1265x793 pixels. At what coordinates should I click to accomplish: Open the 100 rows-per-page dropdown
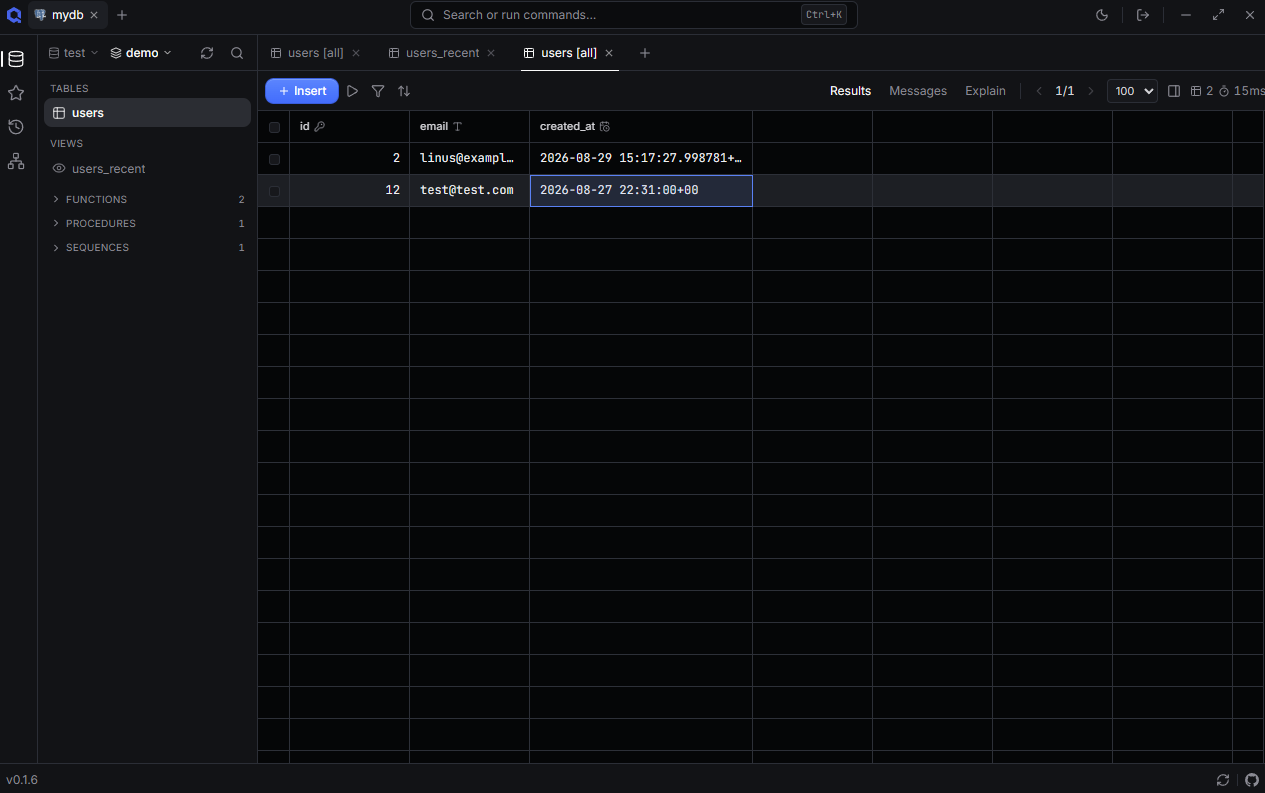click(x=1132, y=91)
